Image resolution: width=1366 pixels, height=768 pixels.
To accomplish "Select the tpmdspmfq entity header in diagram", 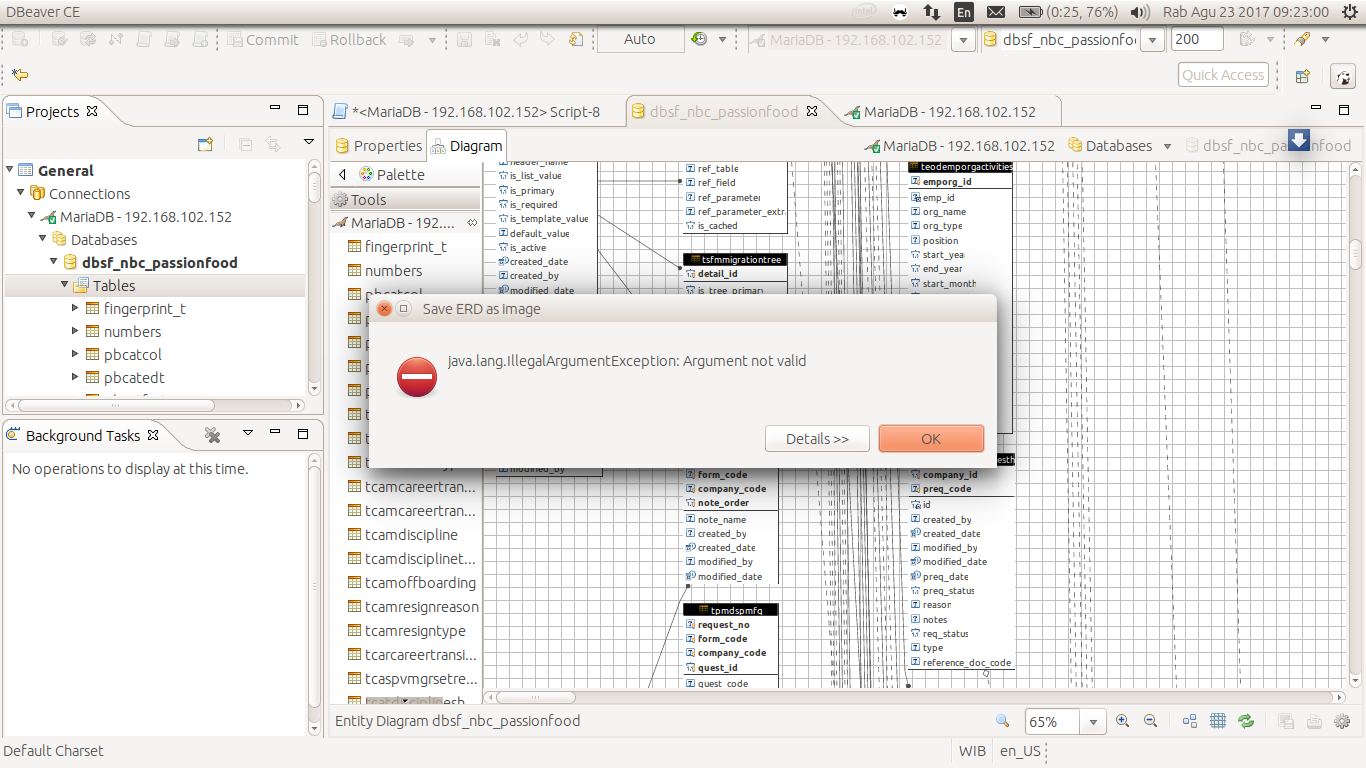I will (731, 610).
